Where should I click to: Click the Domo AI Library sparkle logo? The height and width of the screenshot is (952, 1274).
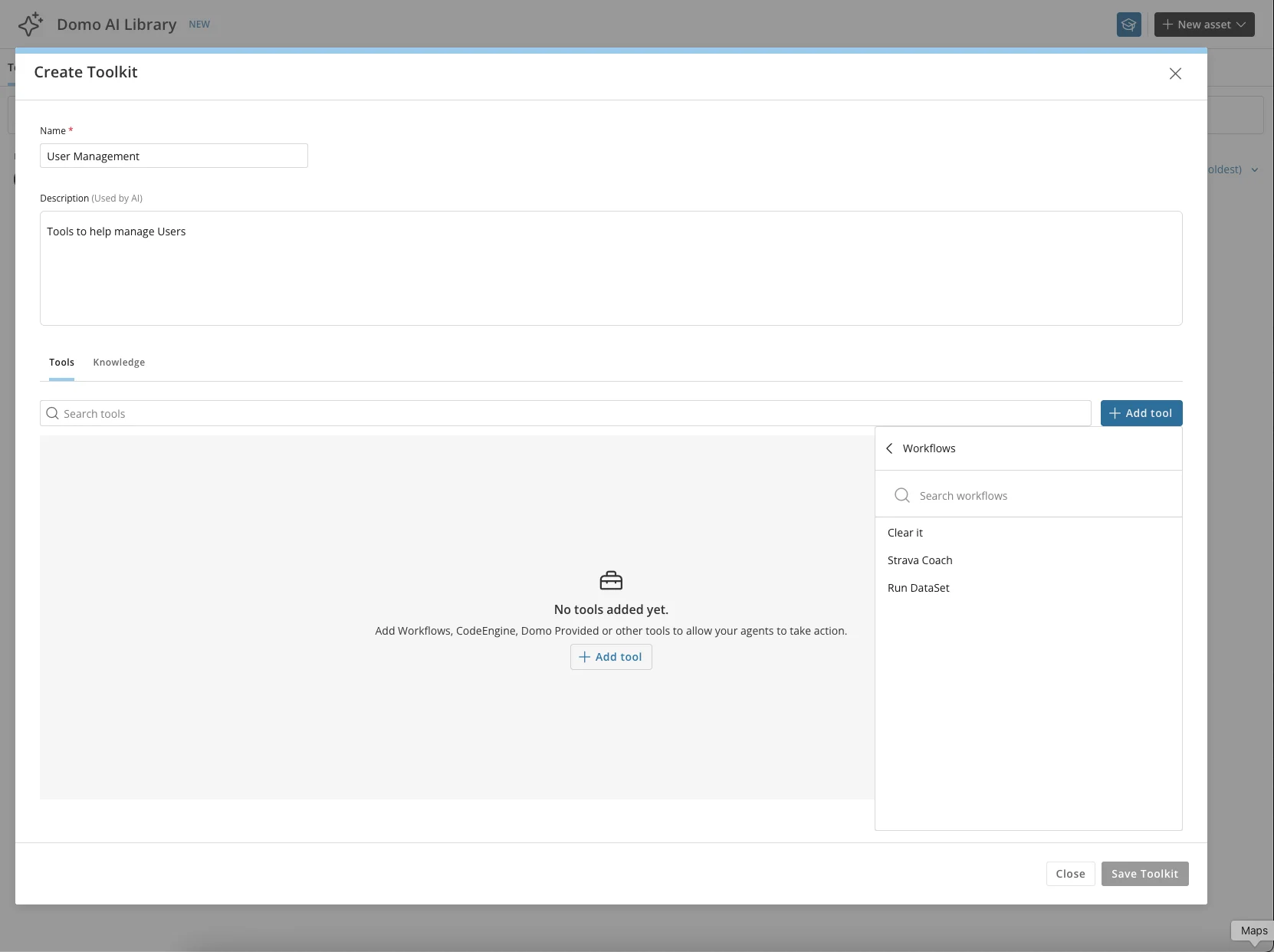pyautogui.click(x=31, y=25)
